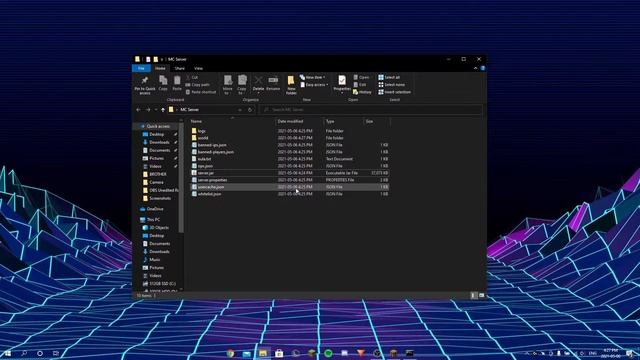This screenshot has height=360, width=640.
Task: Switch to the Home ribbon tab
Action: tap(160, 68)
